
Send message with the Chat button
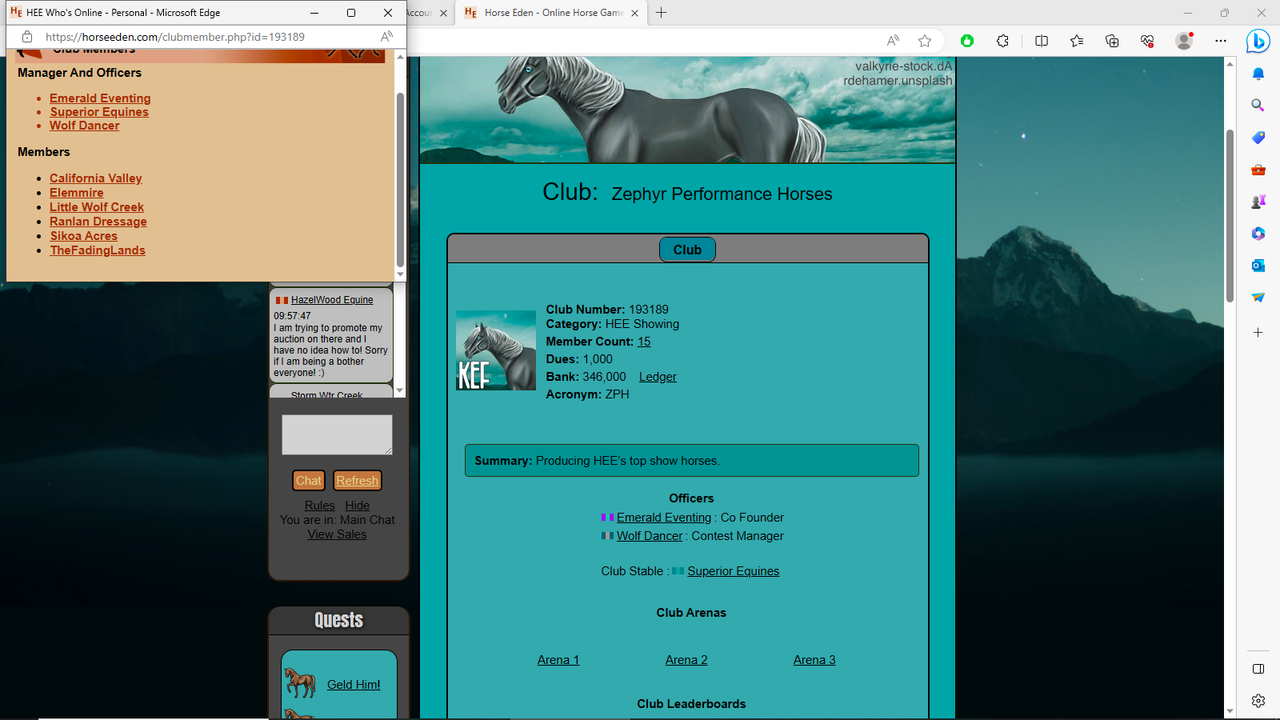[x=309, y=481]
